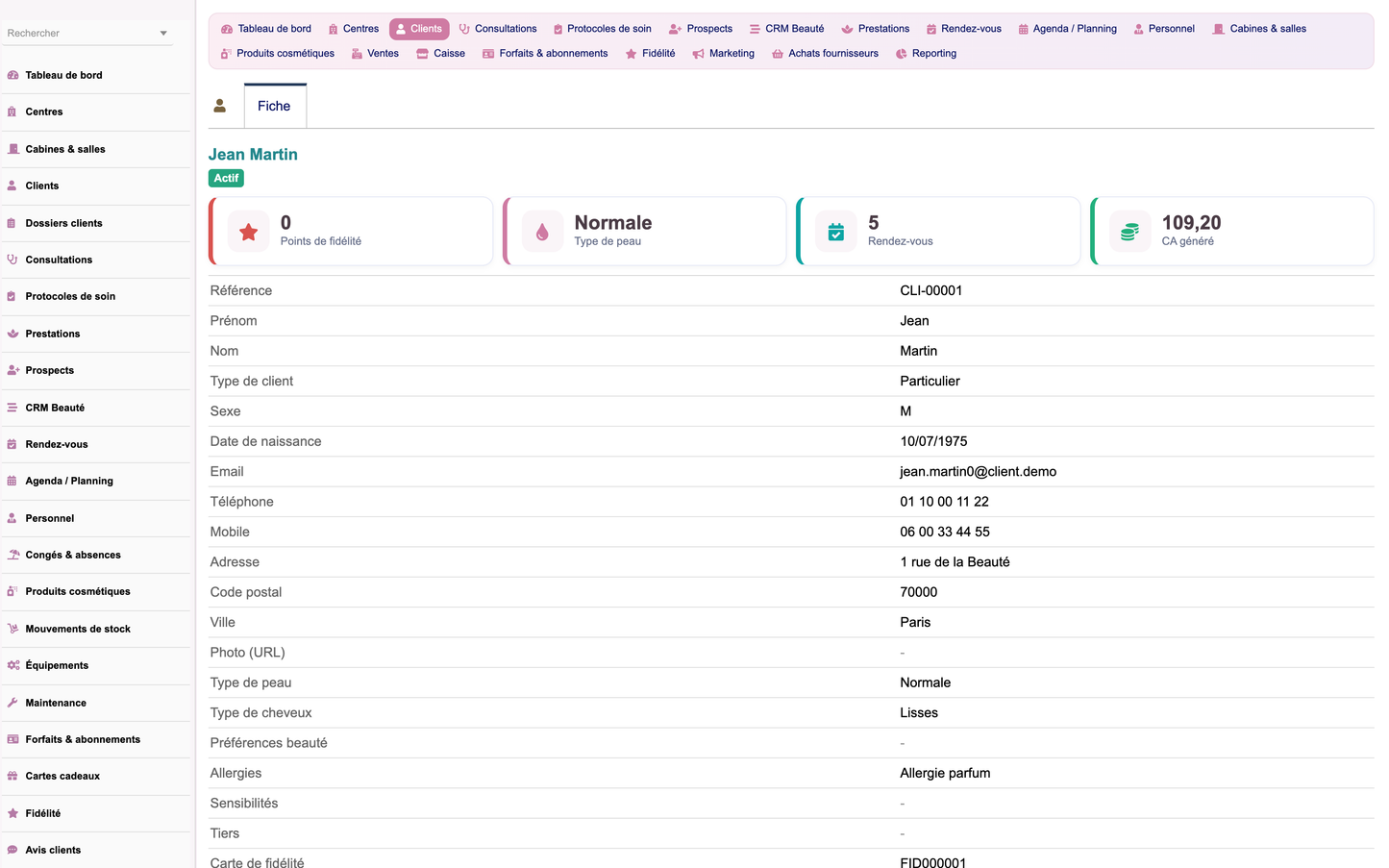1389x868 pixels.
Task: Open Agenda / Planning top menu item
Action: click(1067, 29)
